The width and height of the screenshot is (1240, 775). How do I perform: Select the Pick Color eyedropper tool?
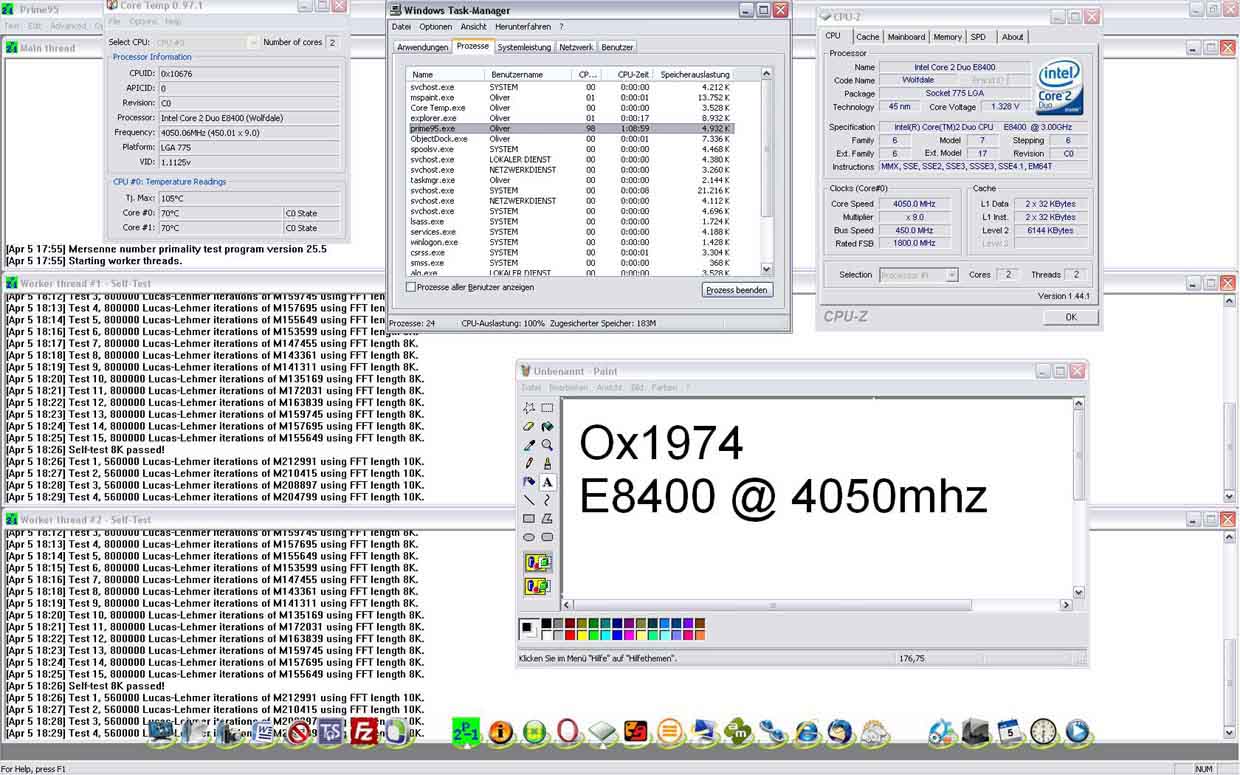pos(529,445)
